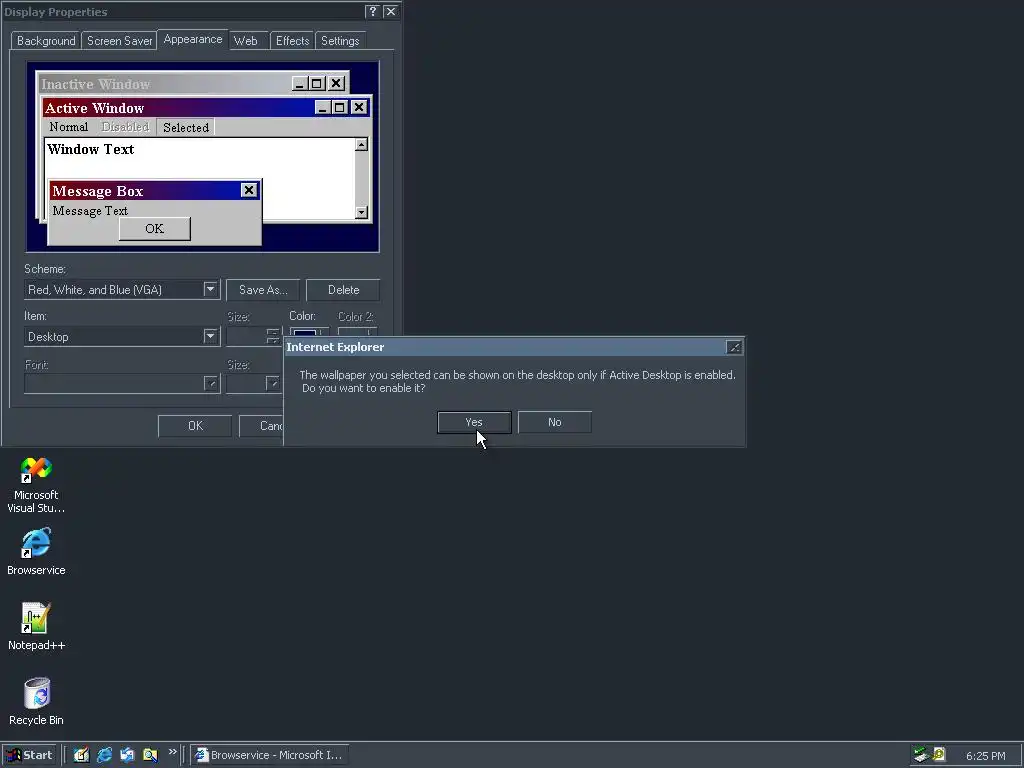Click the first Quick Launch icon beside Start
Viewport: 1024px width, 768px height.
81,755
